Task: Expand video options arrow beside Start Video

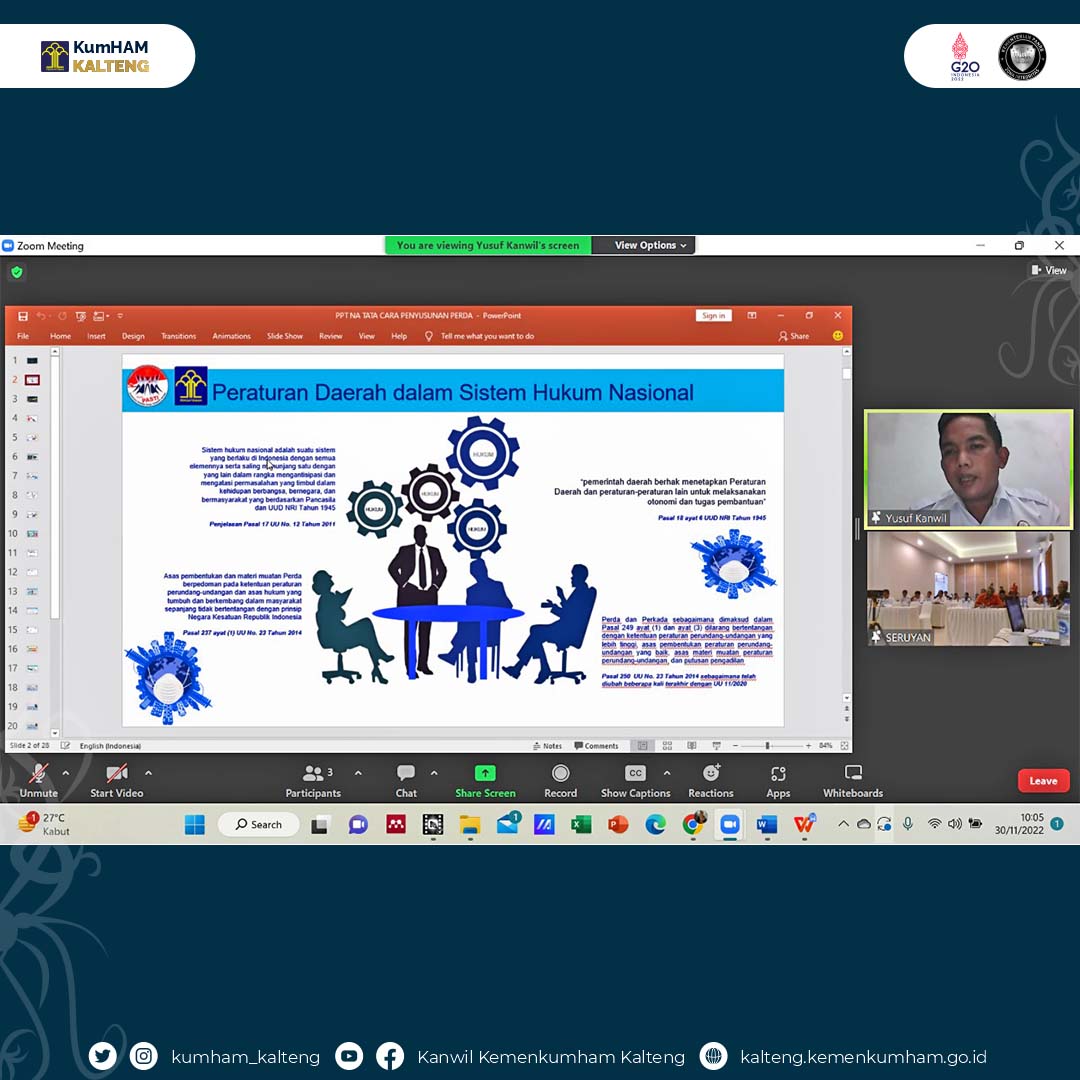Action: (148, 773)
